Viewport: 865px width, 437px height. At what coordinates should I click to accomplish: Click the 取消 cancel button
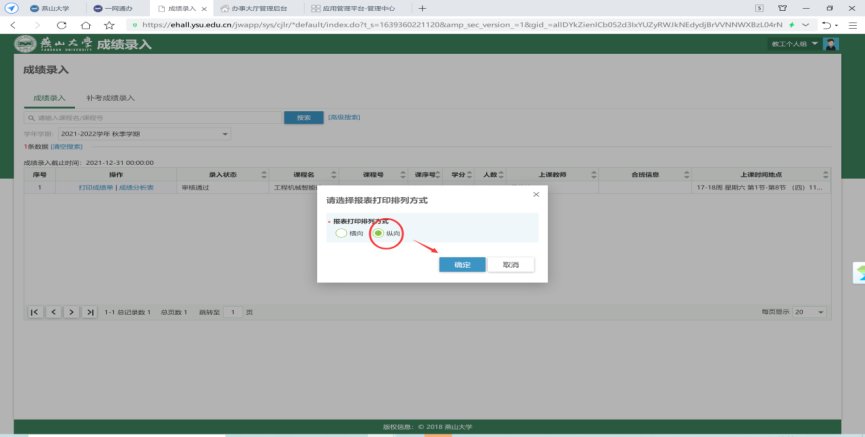coord(511,264)
